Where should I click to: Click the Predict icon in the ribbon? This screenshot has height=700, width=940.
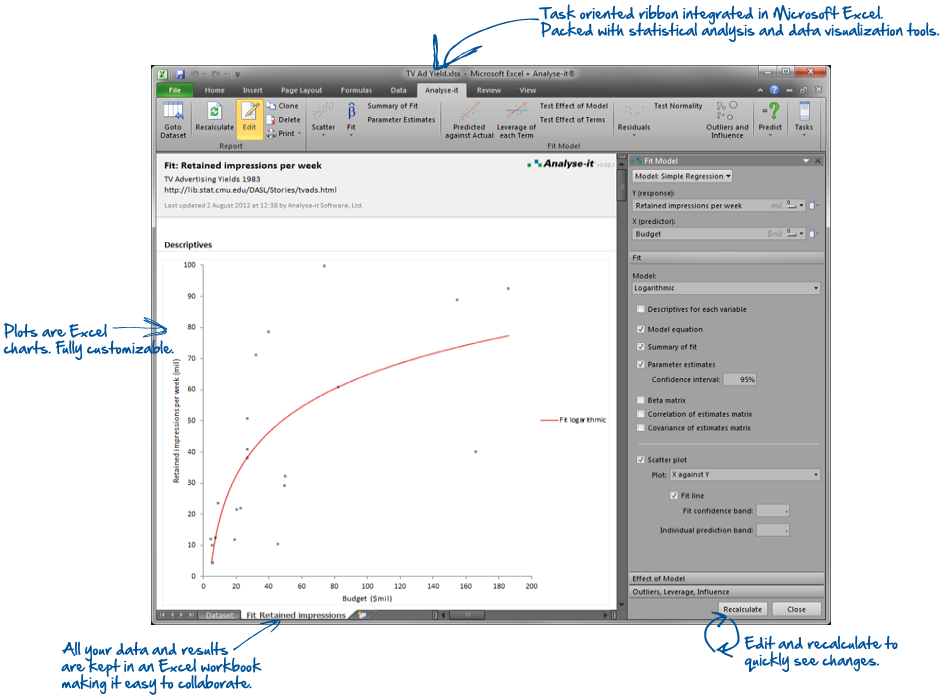770,118
